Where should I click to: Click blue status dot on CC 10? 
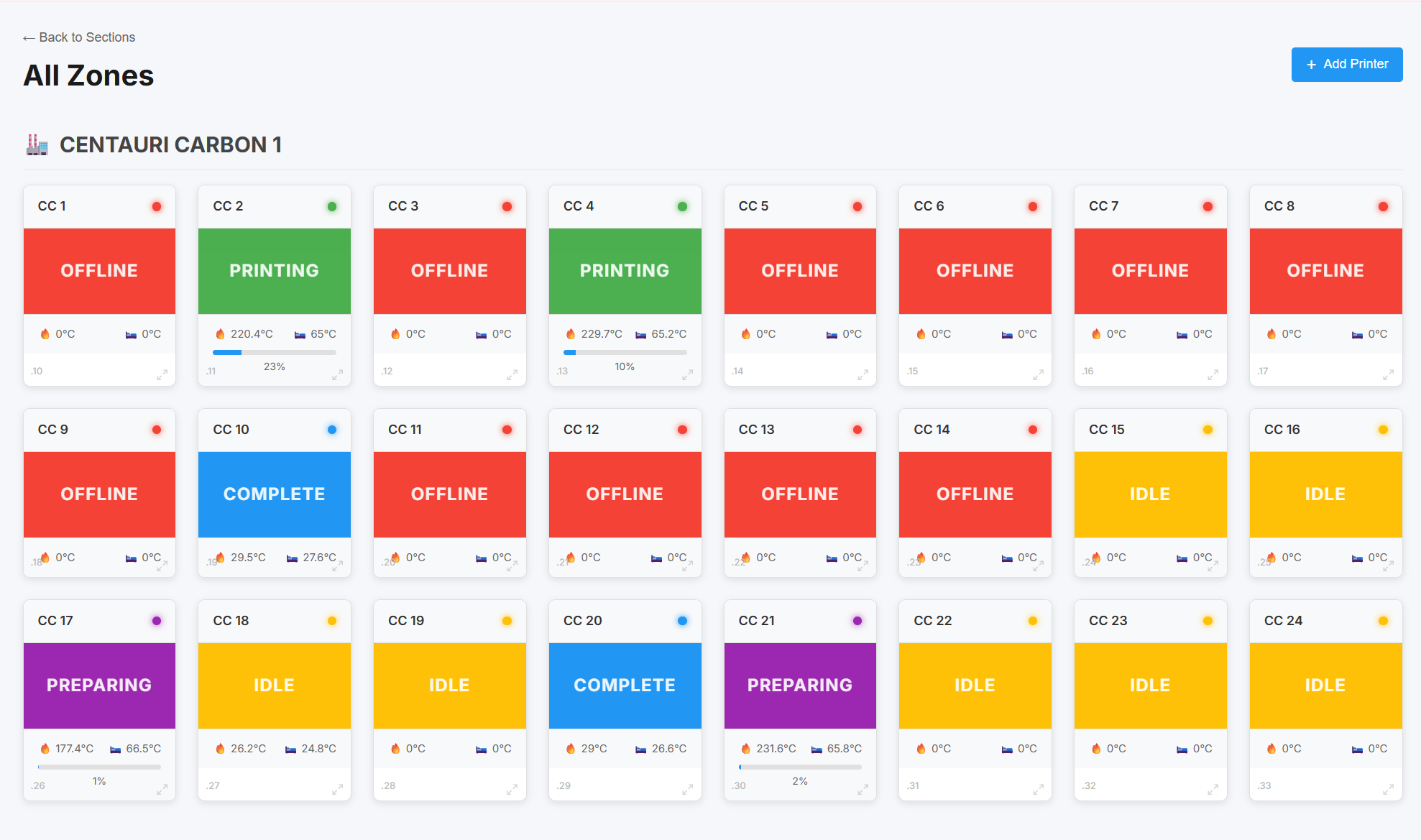(332, 430)
